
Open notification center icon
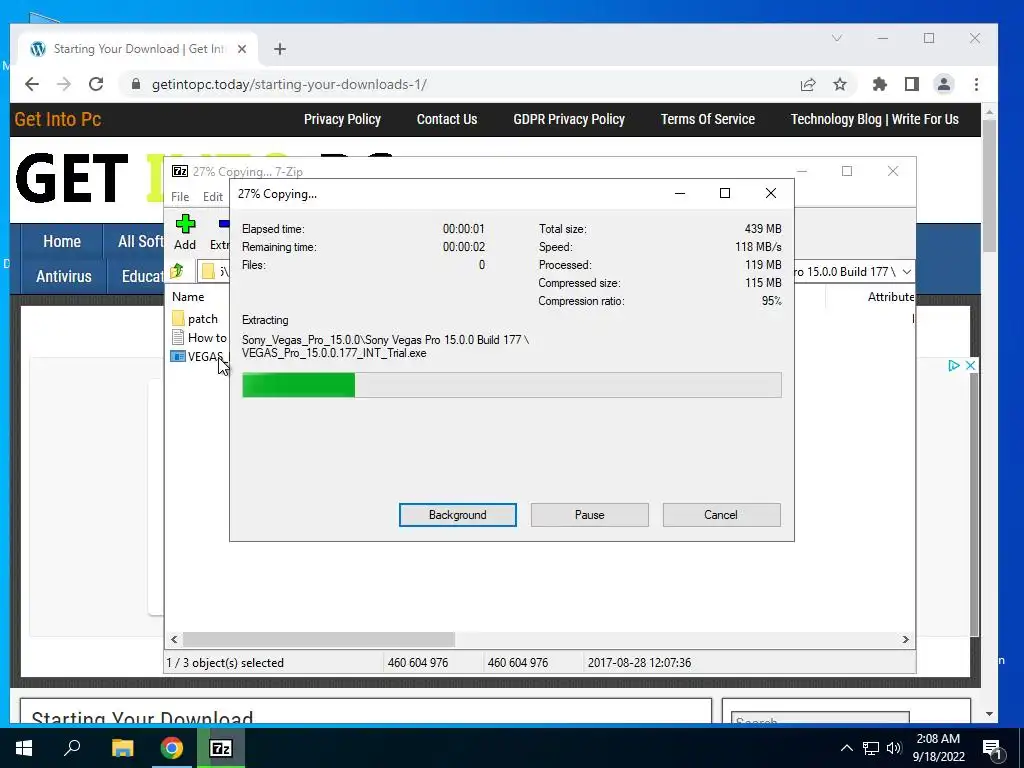coord(992,748)
